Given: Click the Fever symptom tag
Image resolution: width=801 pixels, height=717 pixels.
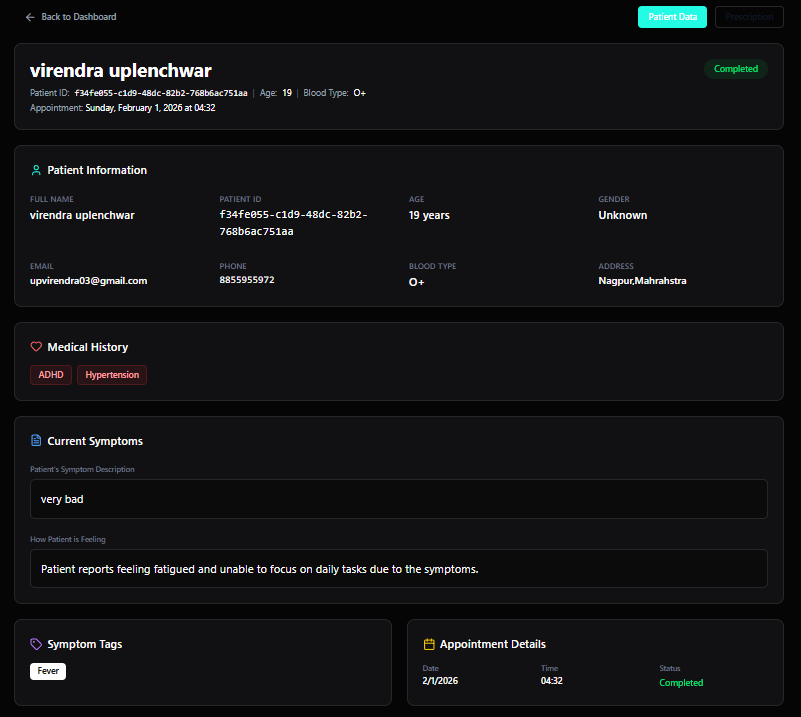Looking at the screenshot, I should [x=48, y=671].
